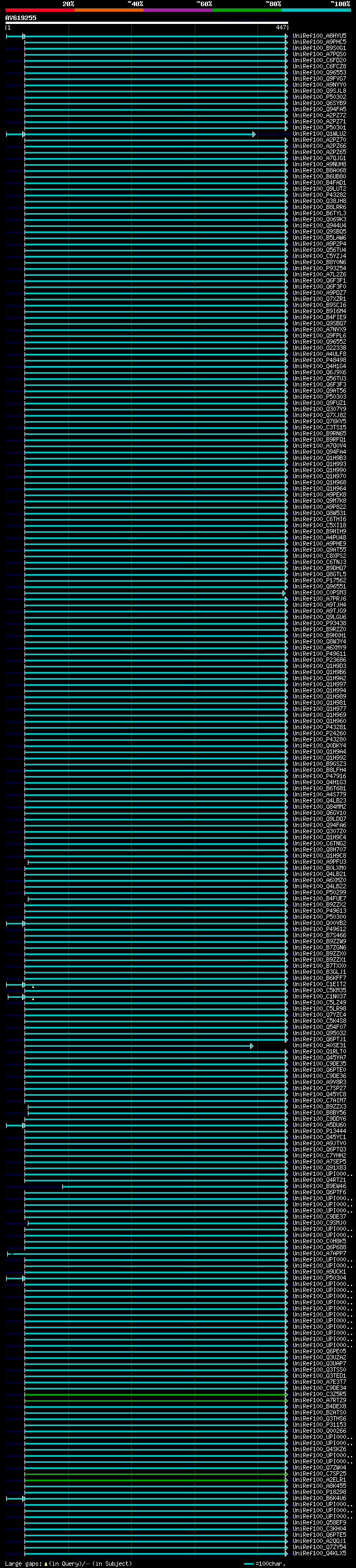Select the UniRef100_Q1WLU2 label
Screen dimensions: 356x1568
tap(319, 134)
